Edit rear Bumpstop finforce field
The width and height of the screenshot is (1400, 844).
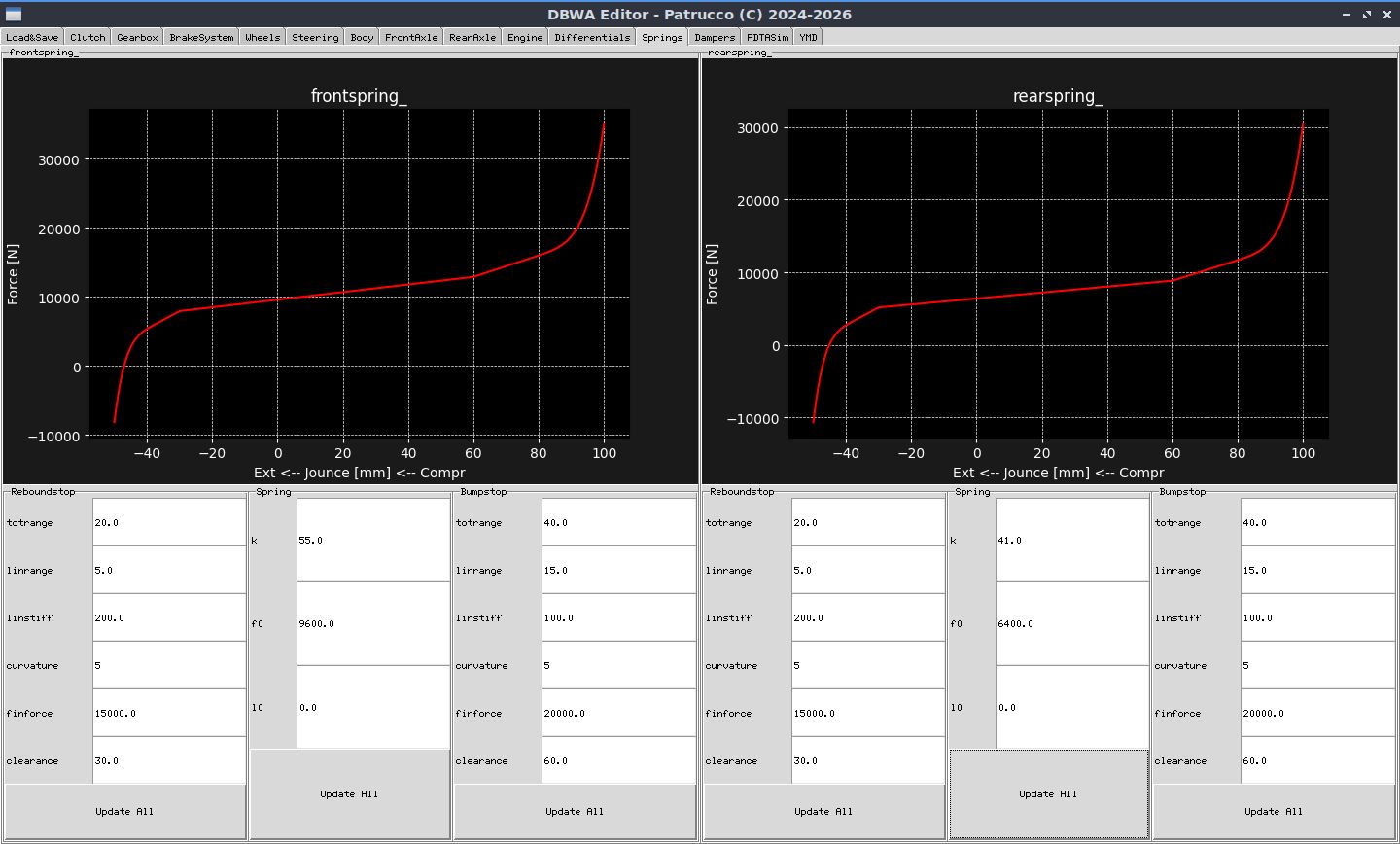[x=1318, y=713]
